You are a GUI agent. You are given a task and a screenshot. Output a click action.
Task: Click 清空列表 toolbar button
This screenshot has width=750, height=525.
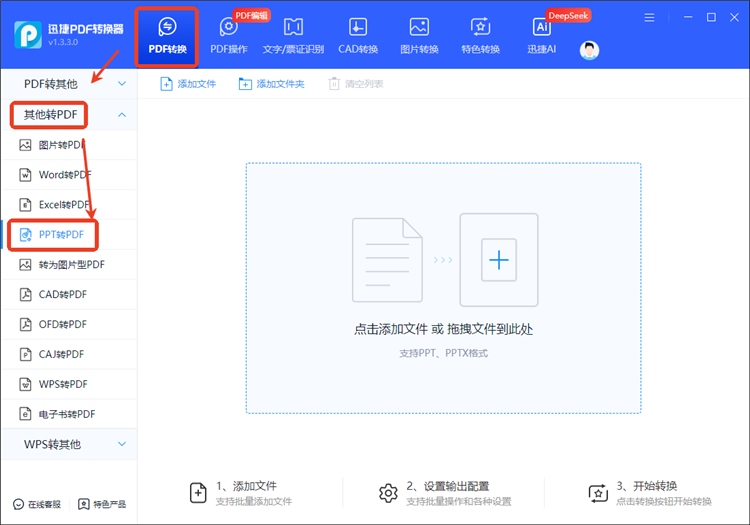point(356,84)
